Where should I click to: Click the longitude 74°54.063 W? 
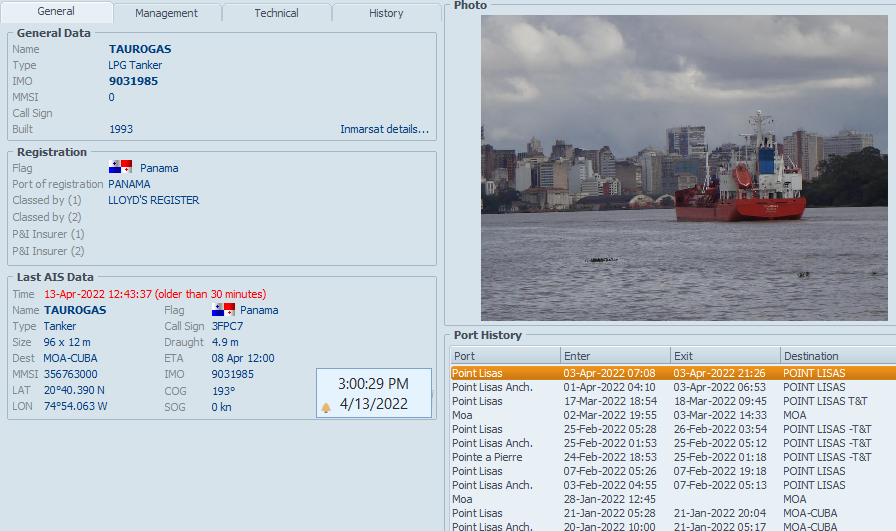pyautogui.click(x=75, y=406)
